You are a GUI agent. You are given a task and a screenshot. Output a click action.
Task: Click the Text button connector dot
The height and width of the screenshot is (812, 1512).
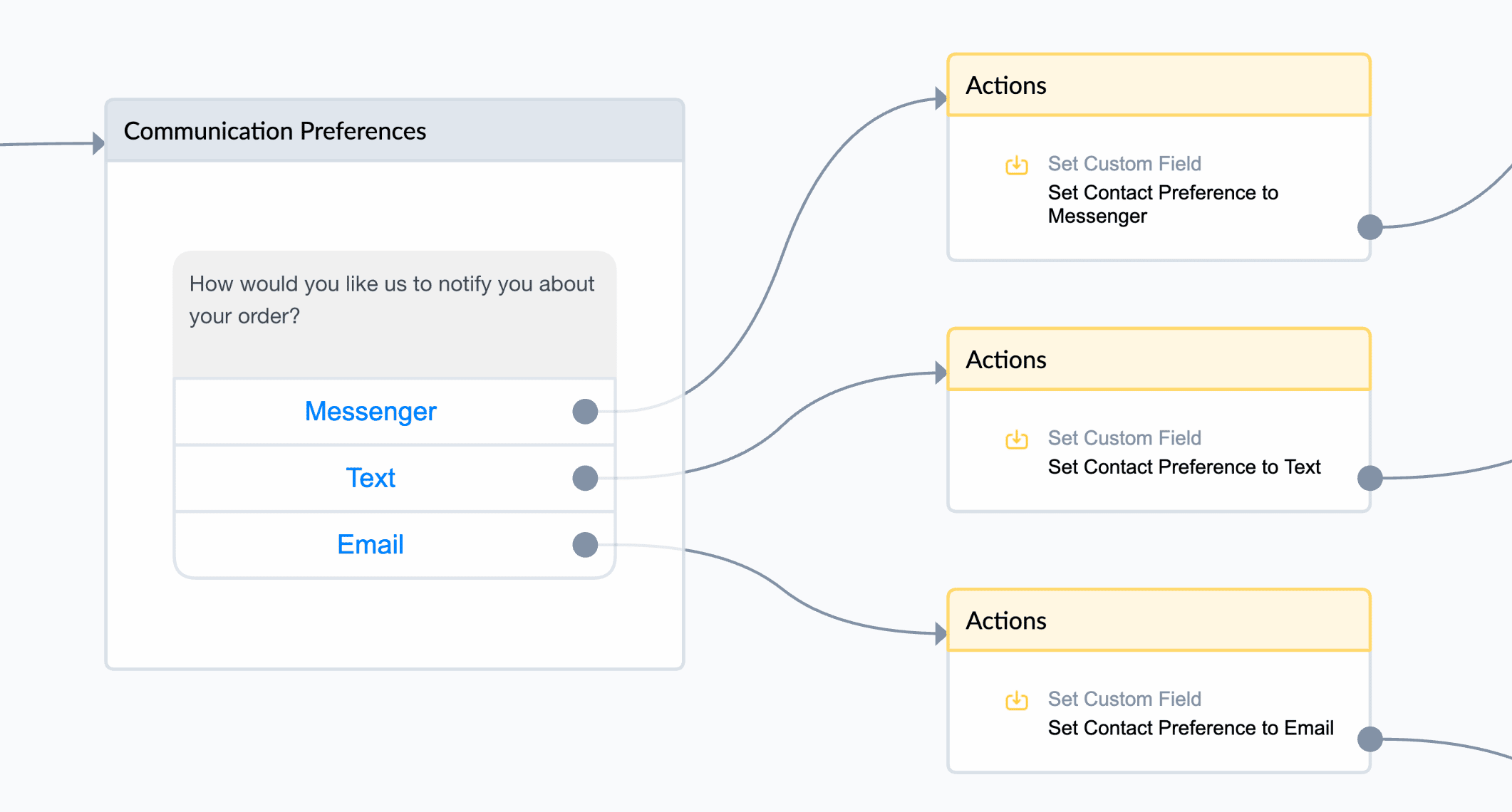pyautogui.click(x=585, y=478)
